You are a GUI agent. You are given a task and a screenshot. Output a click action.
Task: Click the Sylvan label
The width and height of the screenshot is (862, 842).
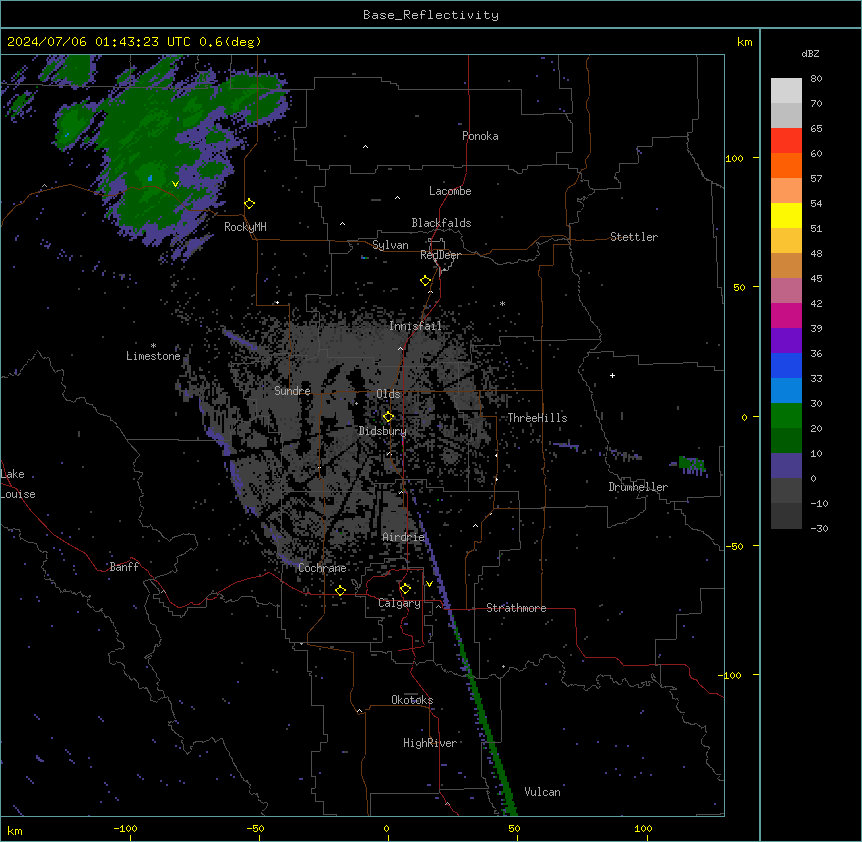click(x=390, y=245)
